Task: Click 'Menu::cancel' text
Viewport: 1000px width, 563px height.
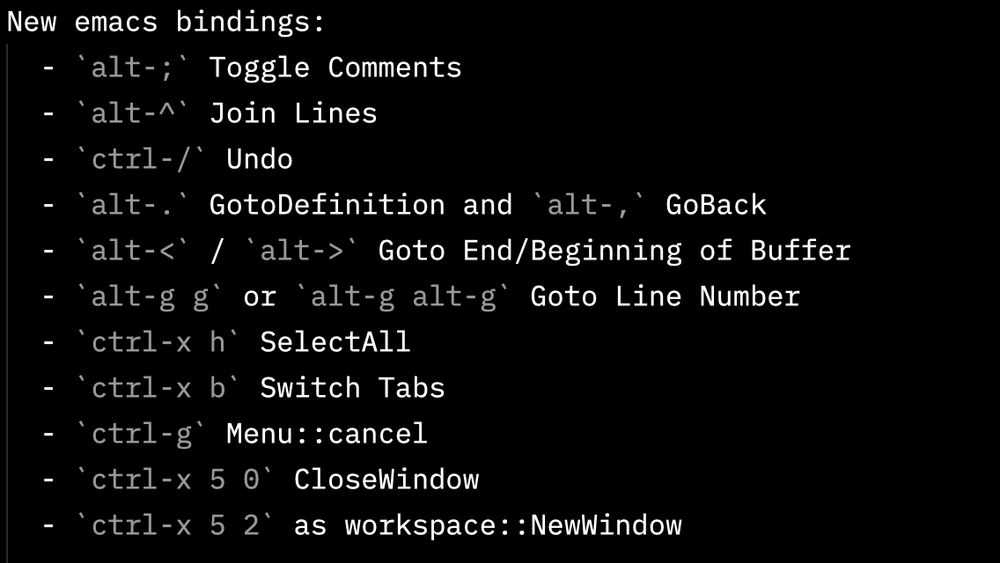Action: [x=327, y=435]
